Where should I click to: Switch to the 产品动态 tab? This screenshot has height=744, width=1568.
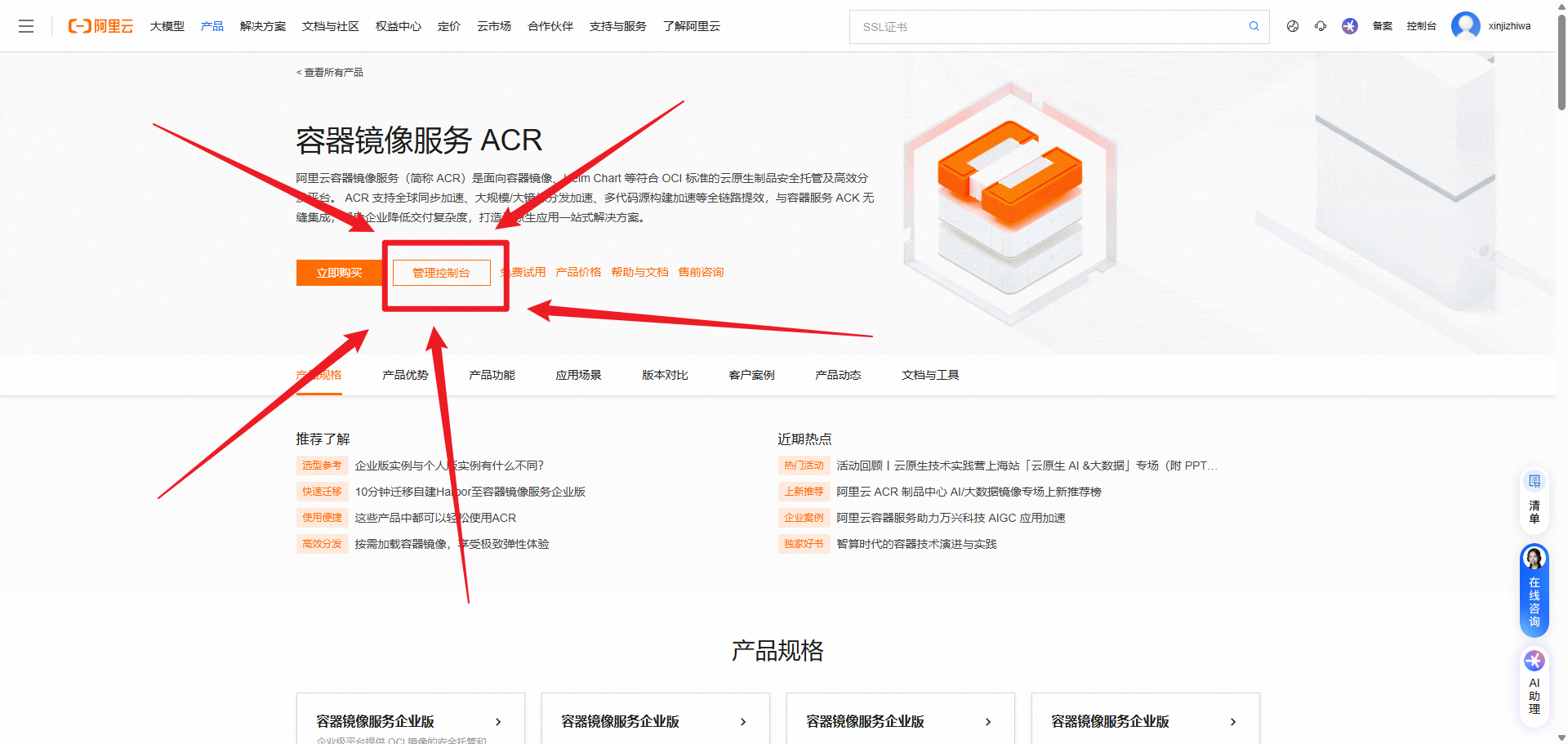(838, 375)
